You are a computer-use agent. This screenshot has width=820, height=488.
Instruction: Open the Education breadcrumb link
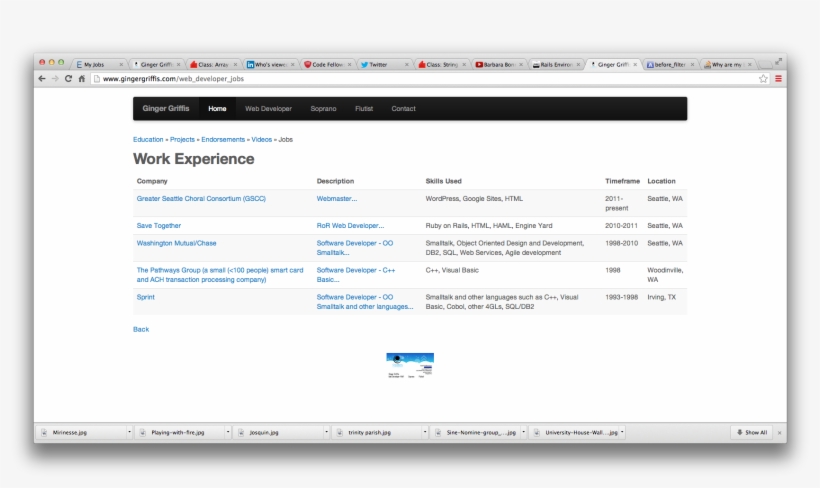pyautogui.click(x=148, y=140)
